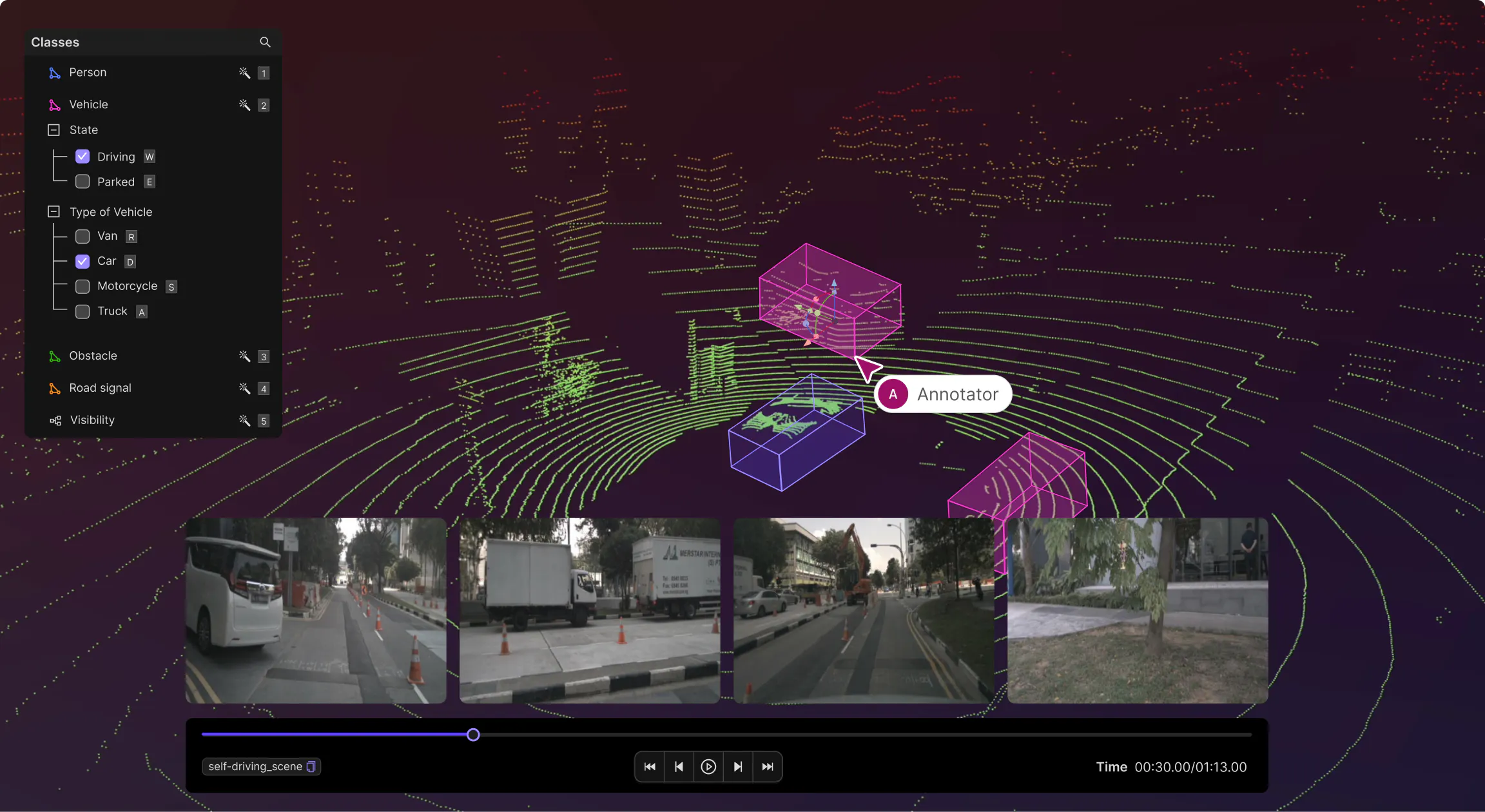The height and width of the screenshot is (812, 1485).
Task: Step back one frame
Action: [x=679, y=766]
